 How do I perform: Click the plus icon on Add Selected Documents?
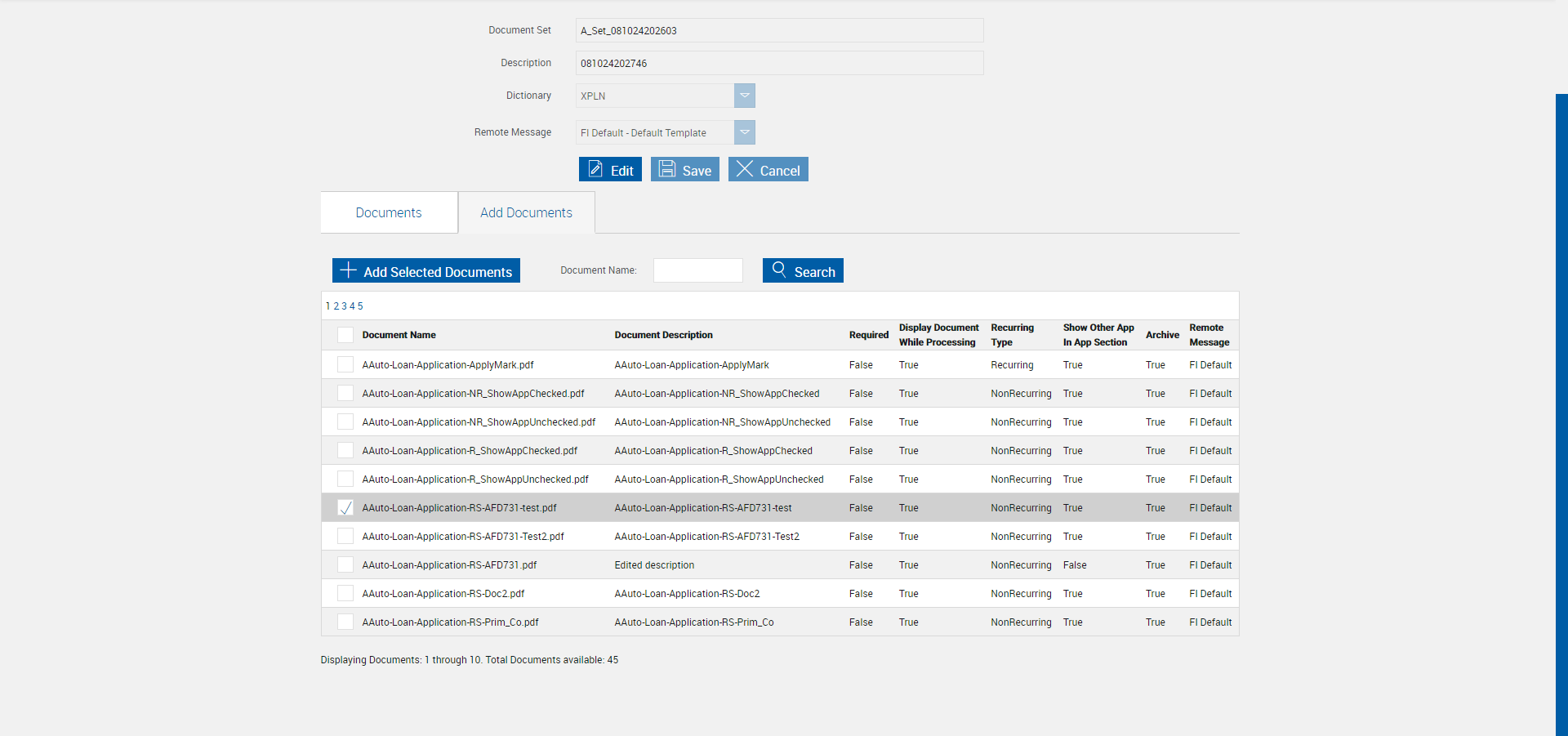coord(349,270)
